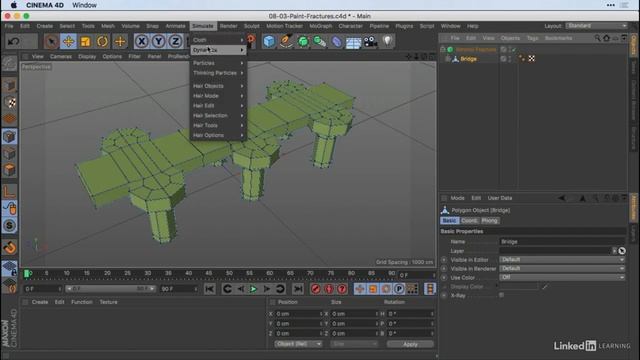Image resolution: width=640 pixels, height=360 pixels.
Task: Click Record Active Objects red button
Action: click(x=316, y=289)
